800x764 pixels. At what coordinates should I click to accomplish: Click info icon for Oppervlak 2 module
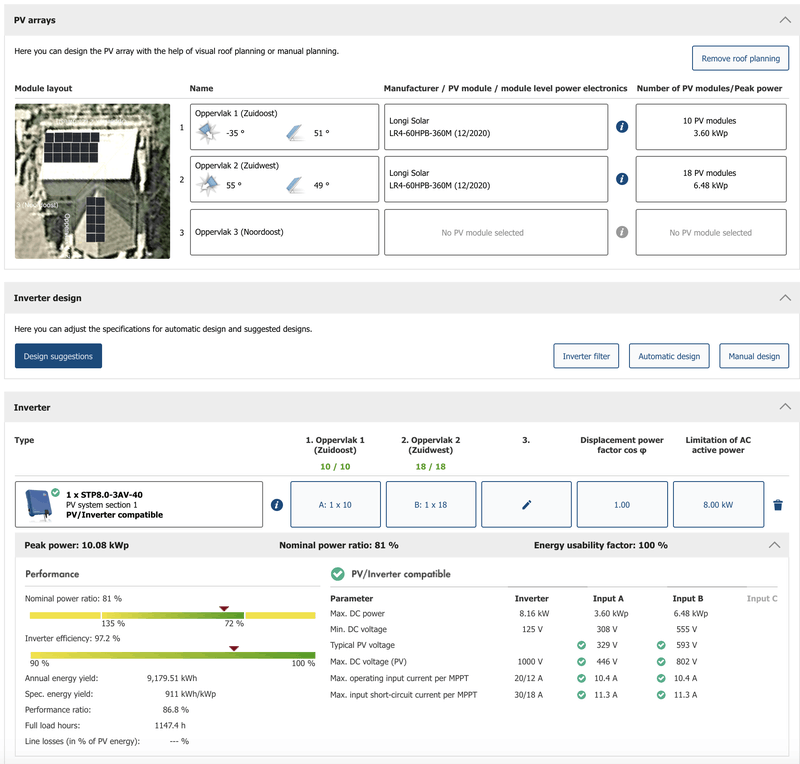tap(622, 179)
